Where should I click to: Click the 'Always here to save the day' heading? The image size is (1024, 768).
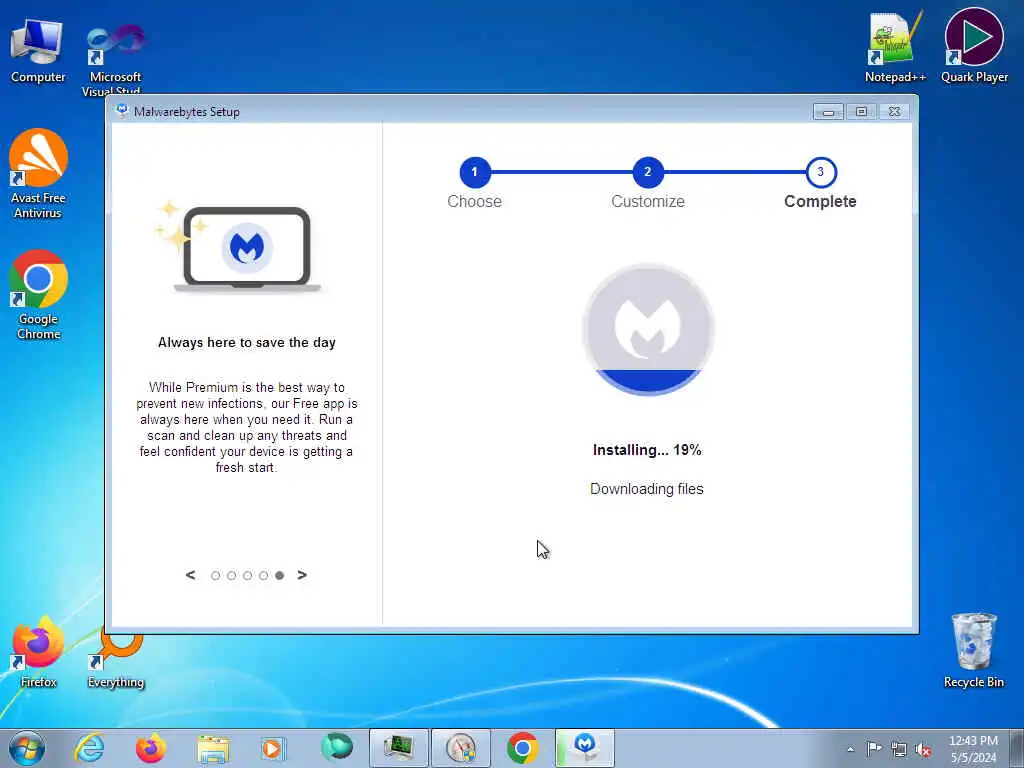(x=247, y=342)
